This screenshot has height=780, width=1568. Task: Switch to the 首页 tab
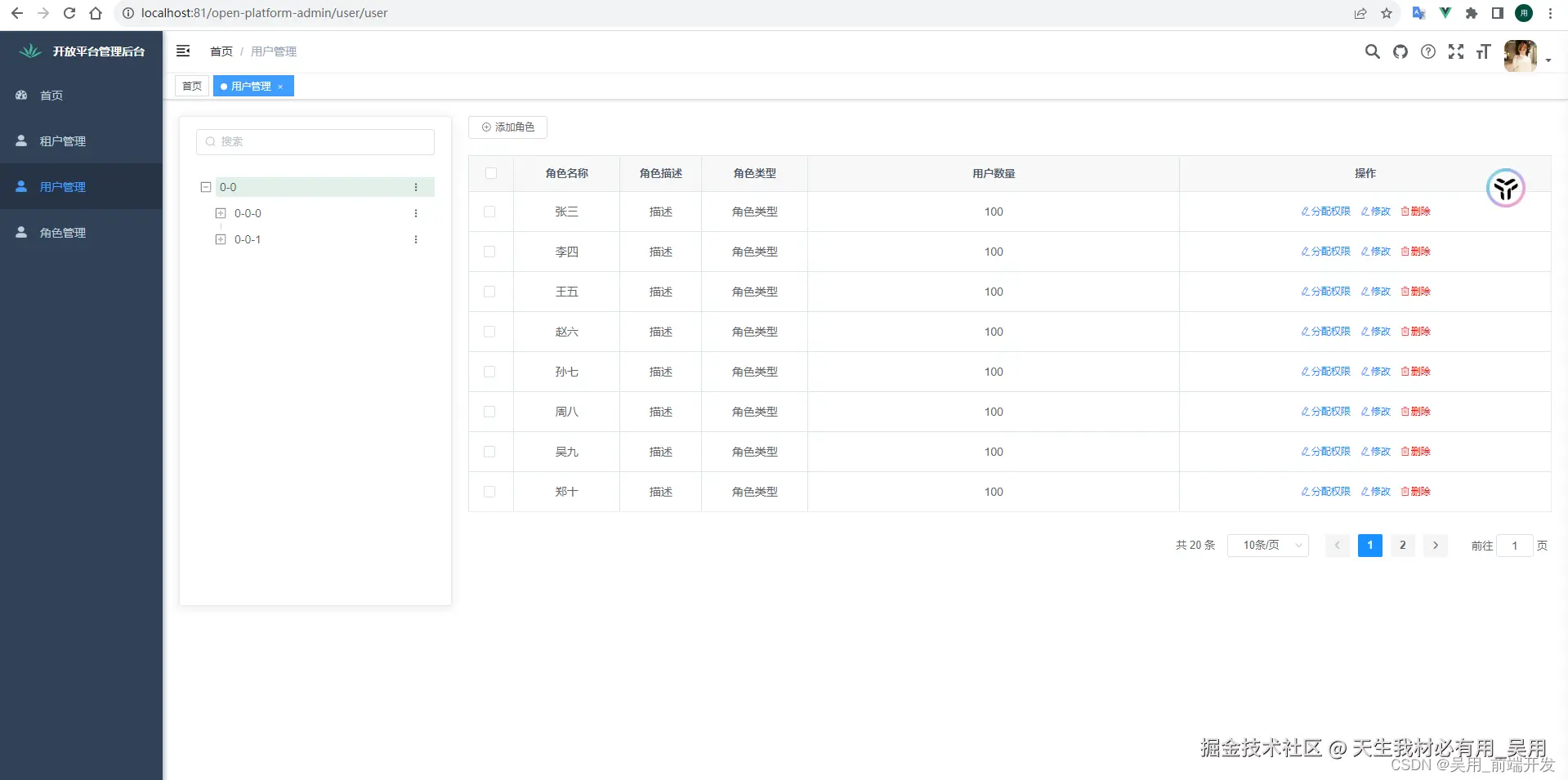(191, 86)
